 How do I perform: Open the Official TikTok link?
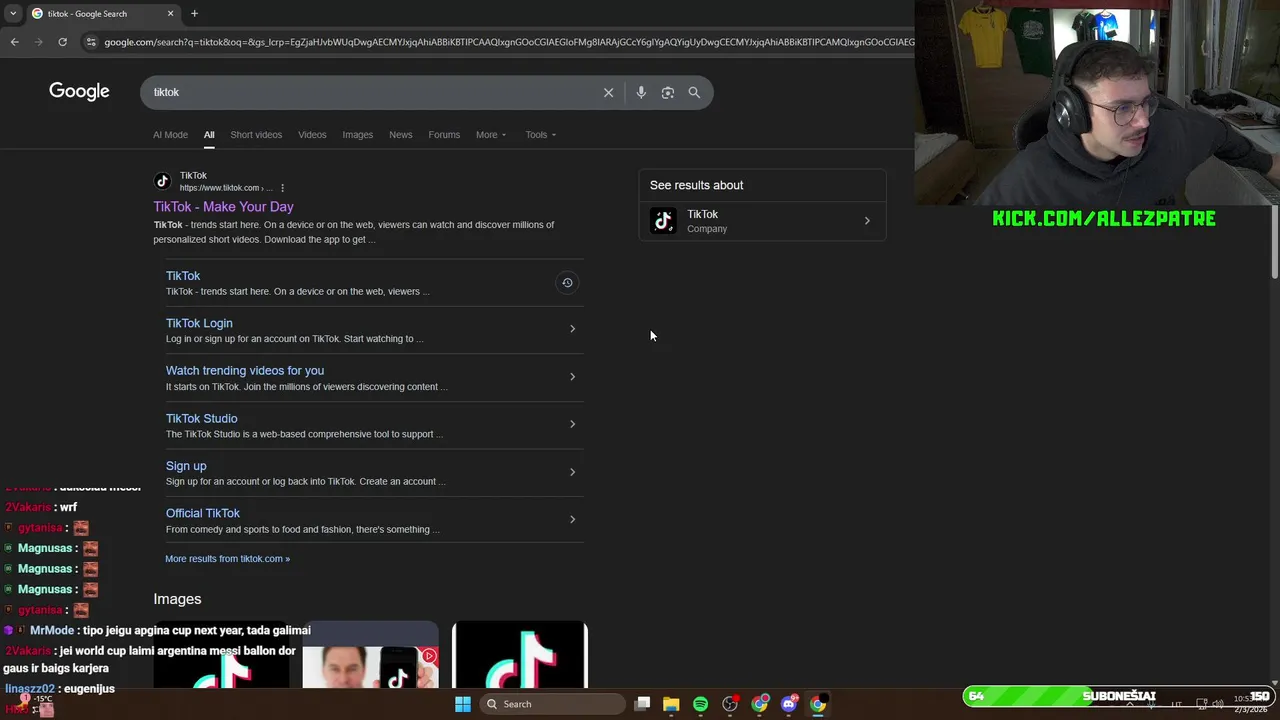[x=203, y=513]
